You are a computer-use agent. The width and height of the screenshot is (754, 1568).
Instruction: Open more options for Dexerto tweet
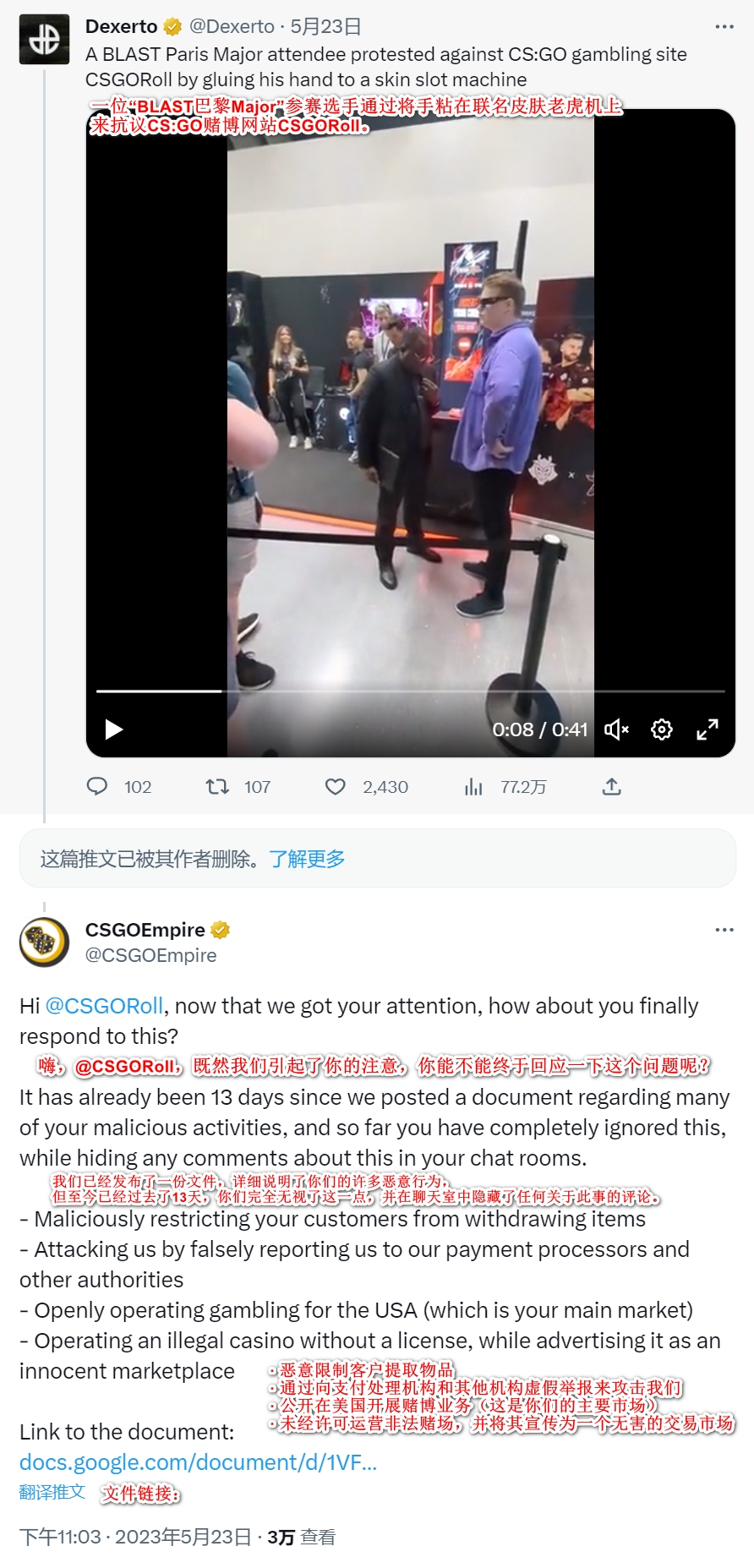point(724,27)
